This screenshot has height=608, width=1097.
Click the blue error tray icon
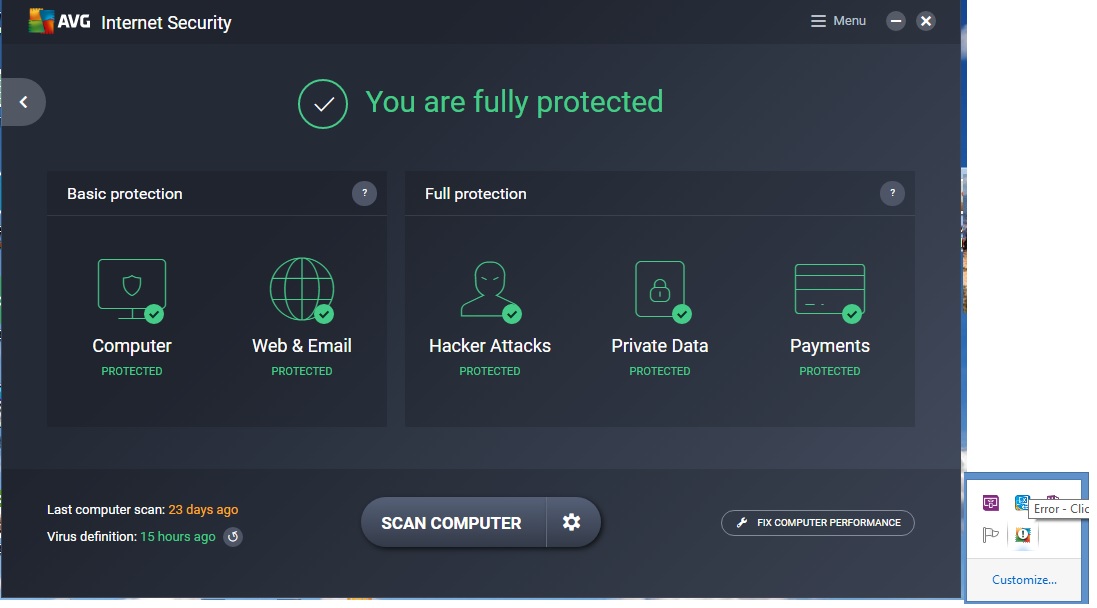1022,502
